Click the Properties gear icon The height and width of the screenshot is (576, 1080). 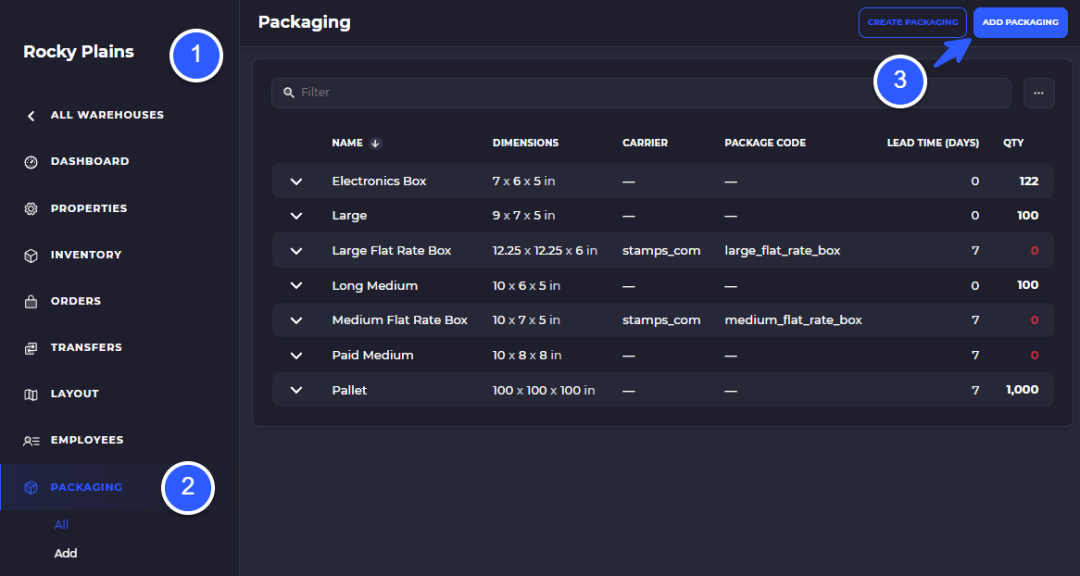[x=31, y=209]
